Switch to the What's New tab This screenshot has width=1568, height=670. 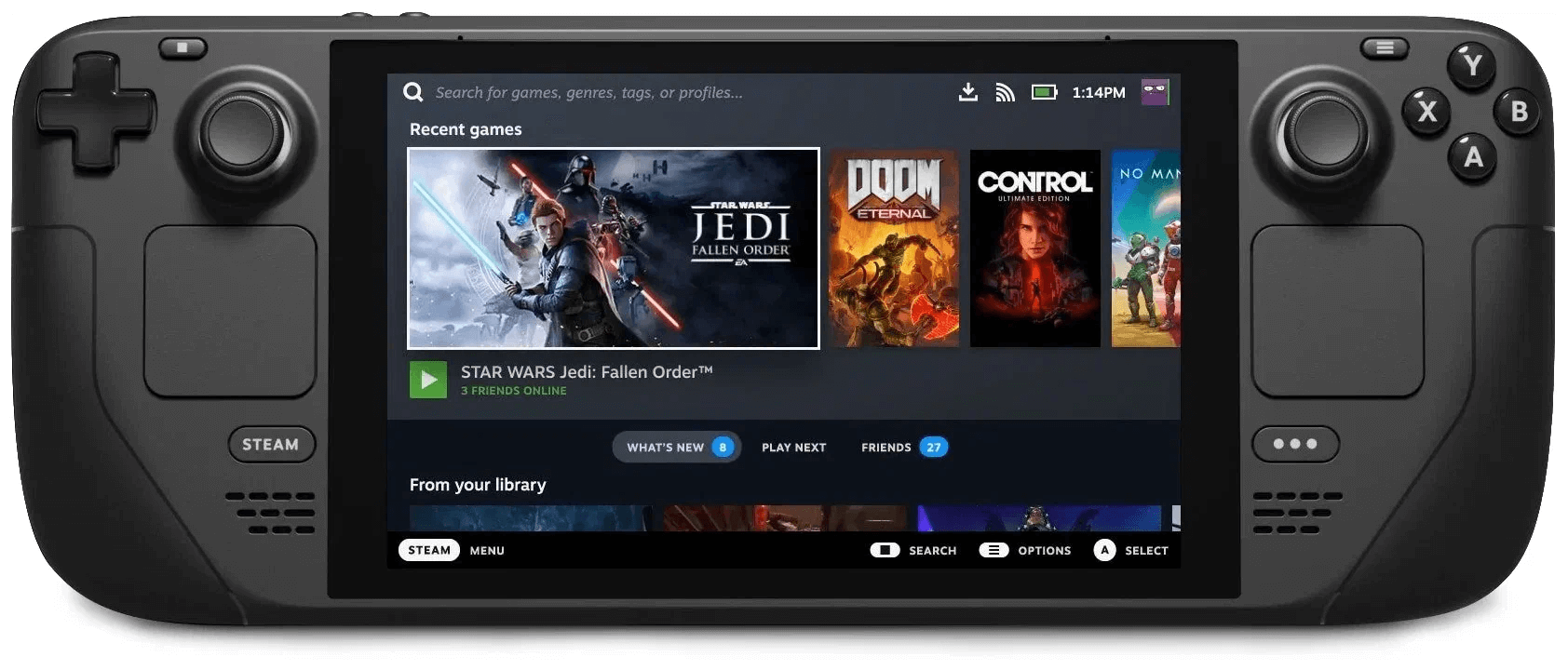(x=677, y=448)
